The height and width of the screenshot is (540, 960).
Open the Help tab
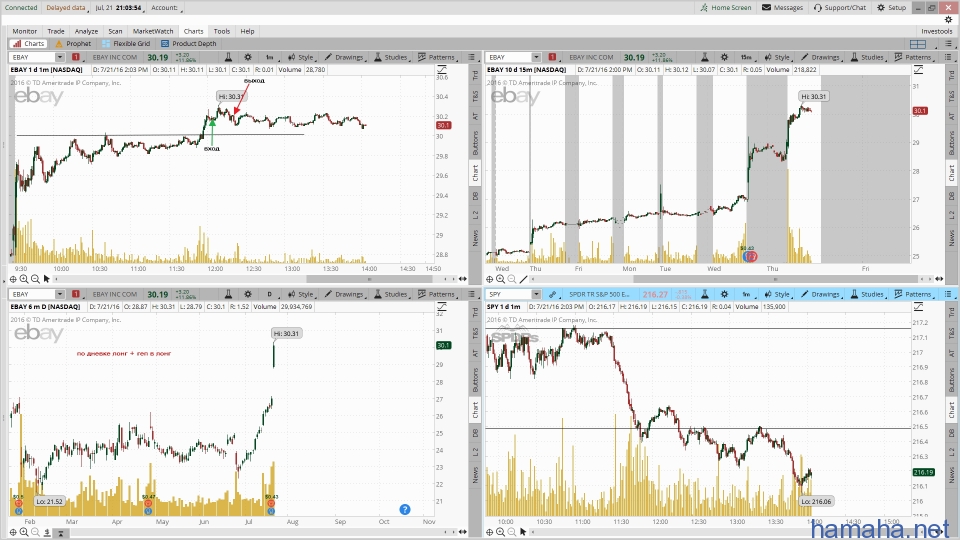[x=247, y=31]
